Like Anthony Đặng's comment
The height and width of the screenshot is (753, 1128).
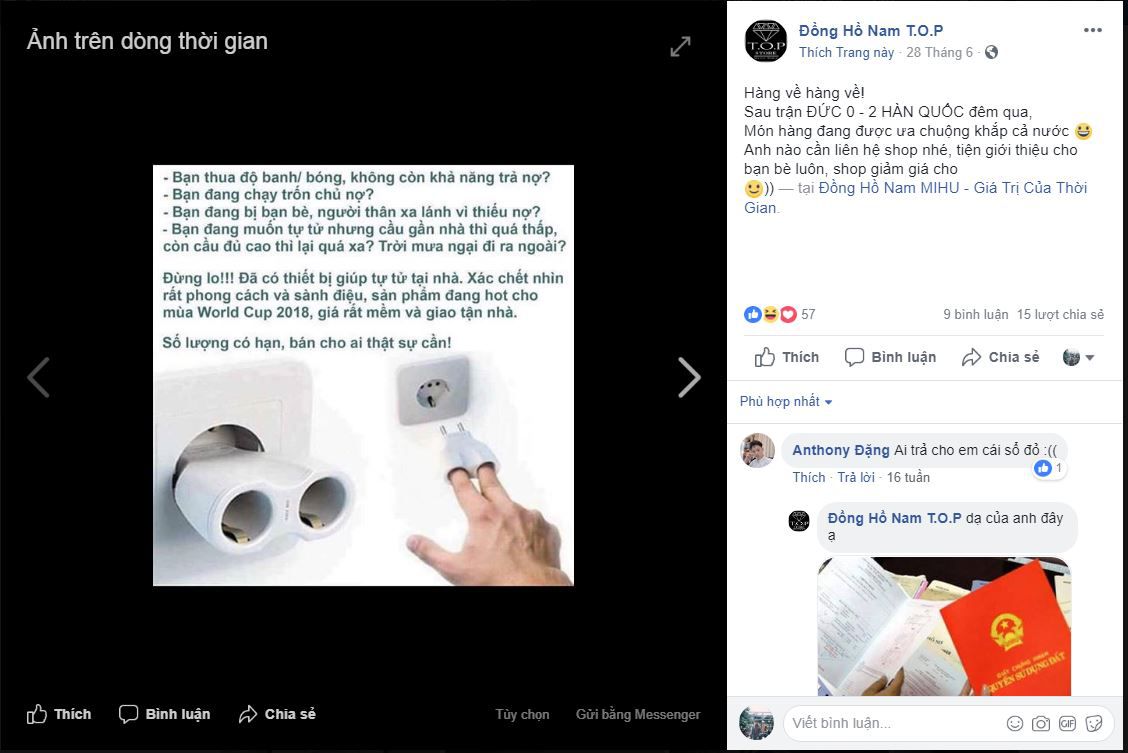tap(809, 478)
